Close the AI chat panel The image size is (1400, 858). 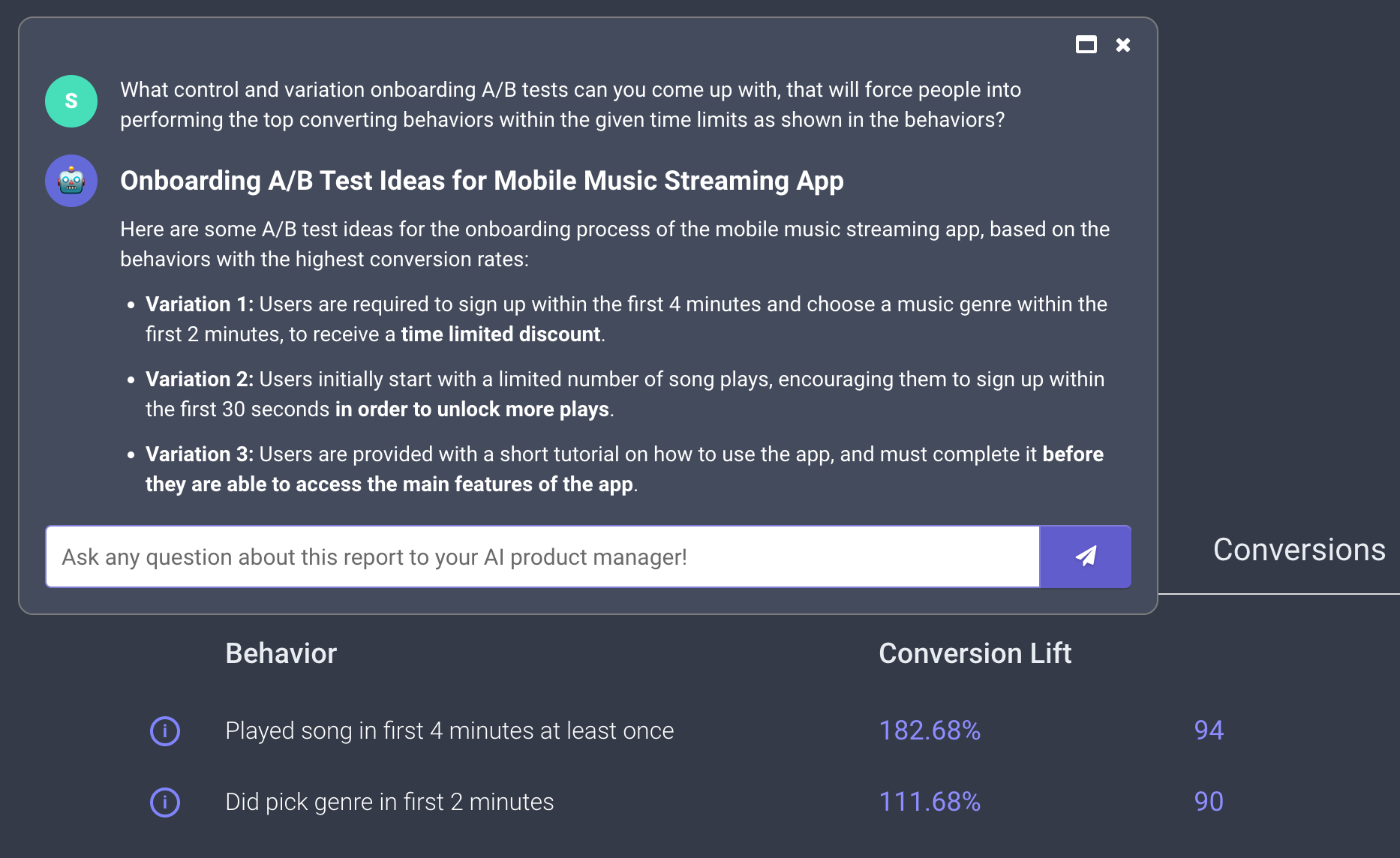pyautogui.click(x=1123, y=45)
